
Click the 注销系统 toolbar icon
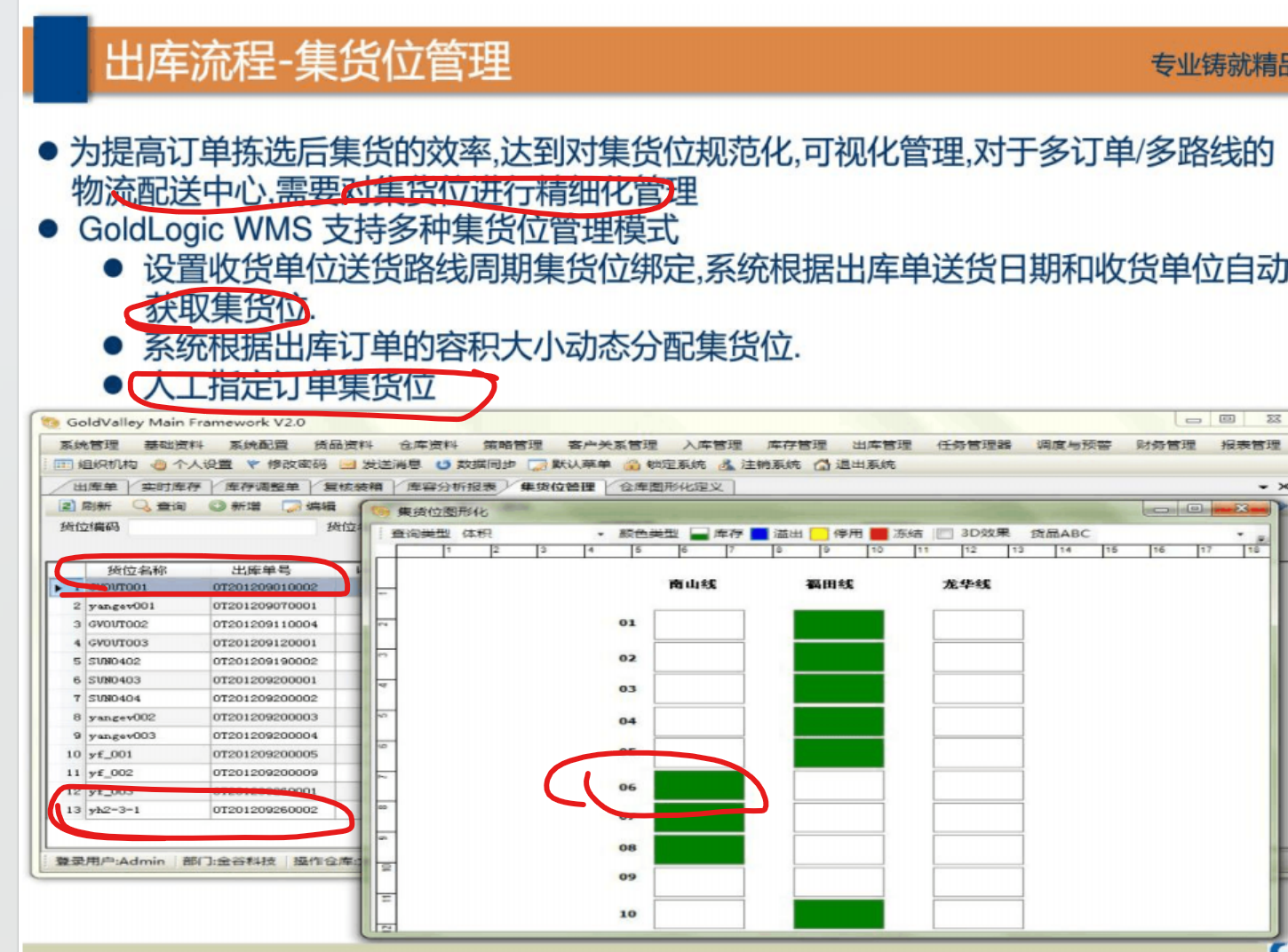[727, 464]
